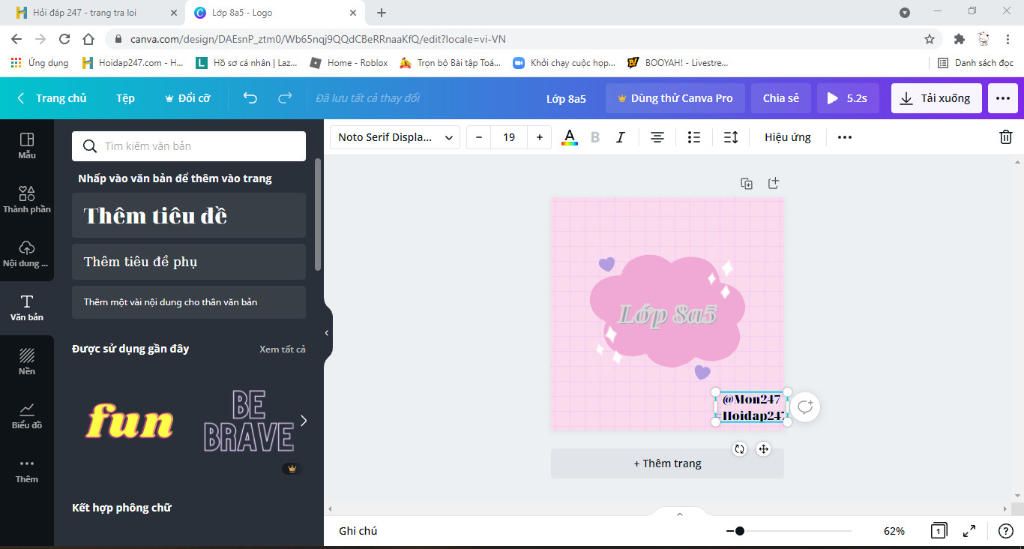Open line spacing icon
Viewport: 1024px width, 549px height.
pyautogui.click(x=731, y=137)
